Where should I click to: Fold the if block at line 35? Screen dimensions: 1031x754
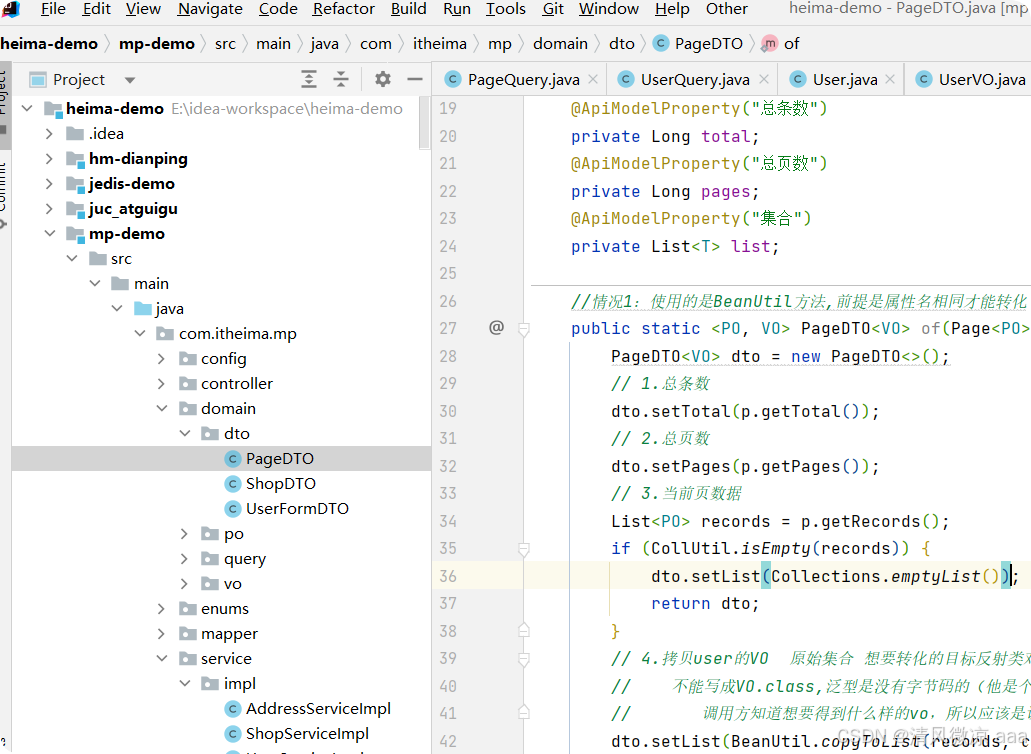(x=524, y=549)
